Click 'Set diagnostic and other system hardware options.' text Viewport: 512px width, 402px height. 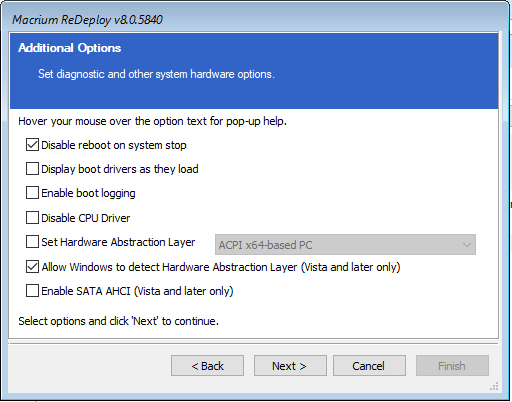pos(156,74)
